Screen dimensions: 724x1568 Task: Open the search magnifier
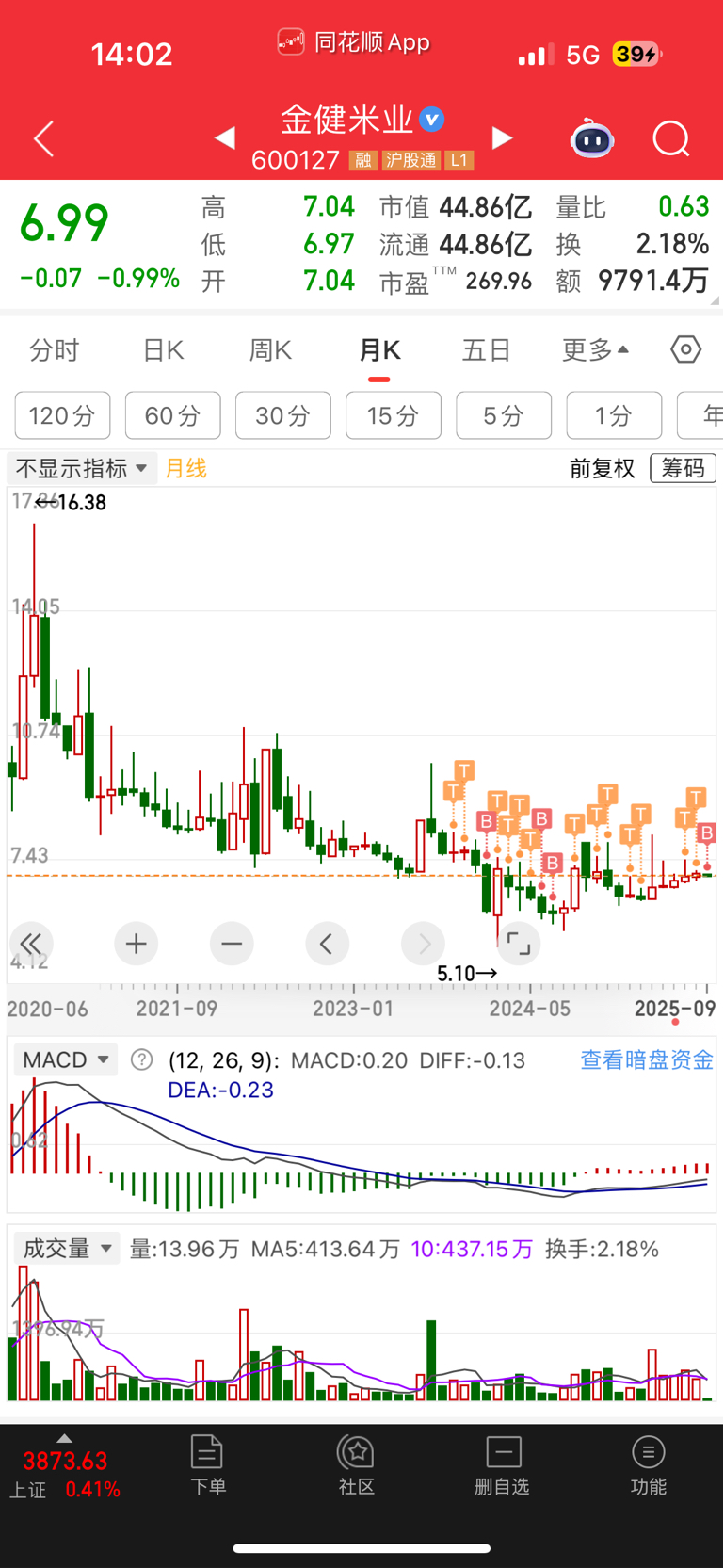click(x=671, y=139)
